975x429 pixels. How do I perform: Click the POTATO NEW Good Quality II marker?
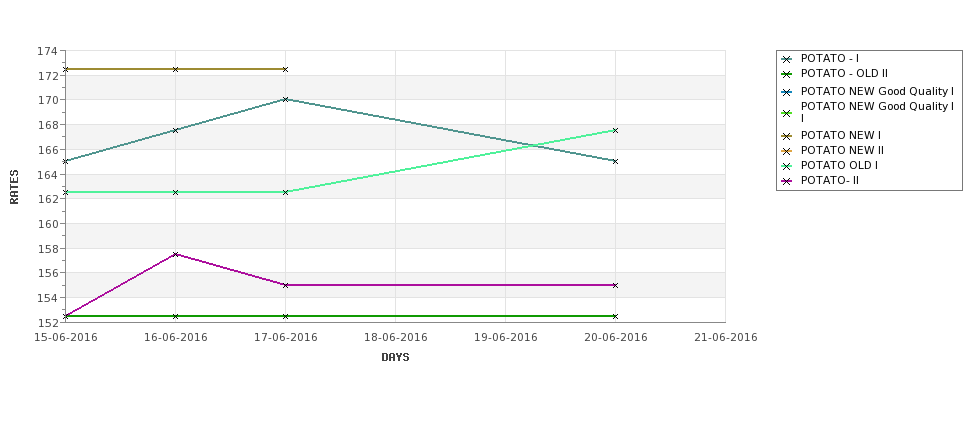click(x=787, y=113)
